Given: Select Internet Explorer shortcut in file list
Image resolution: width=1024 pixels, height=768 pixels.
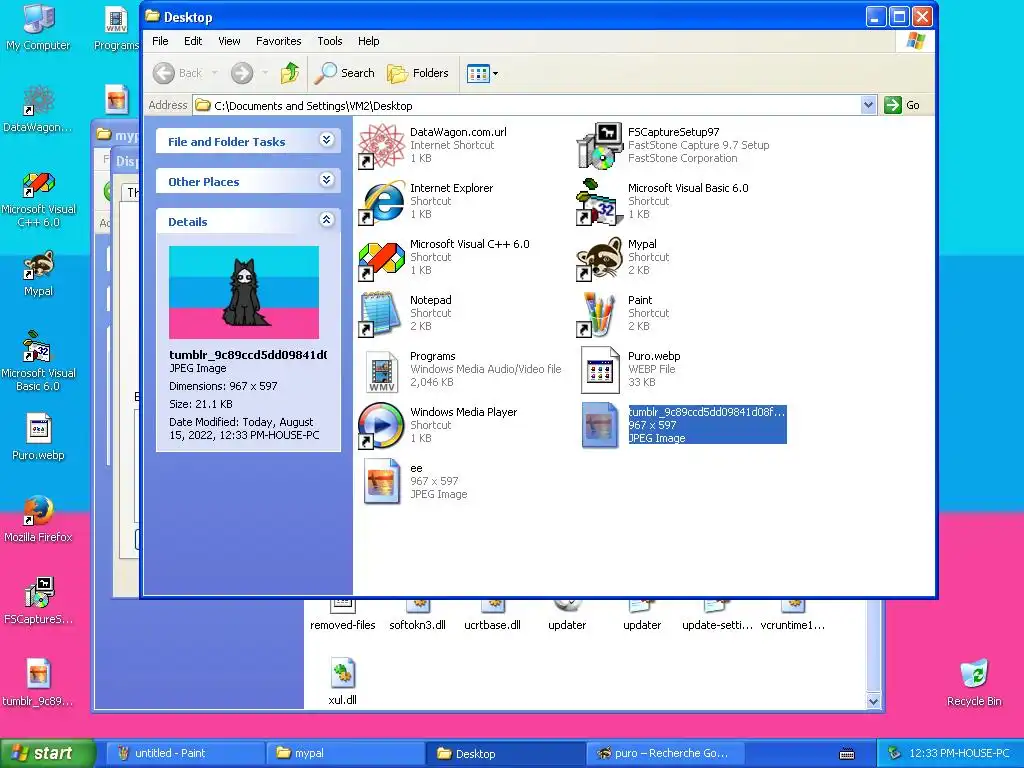Looking at the screenshot, I should [x=426, y=201].
